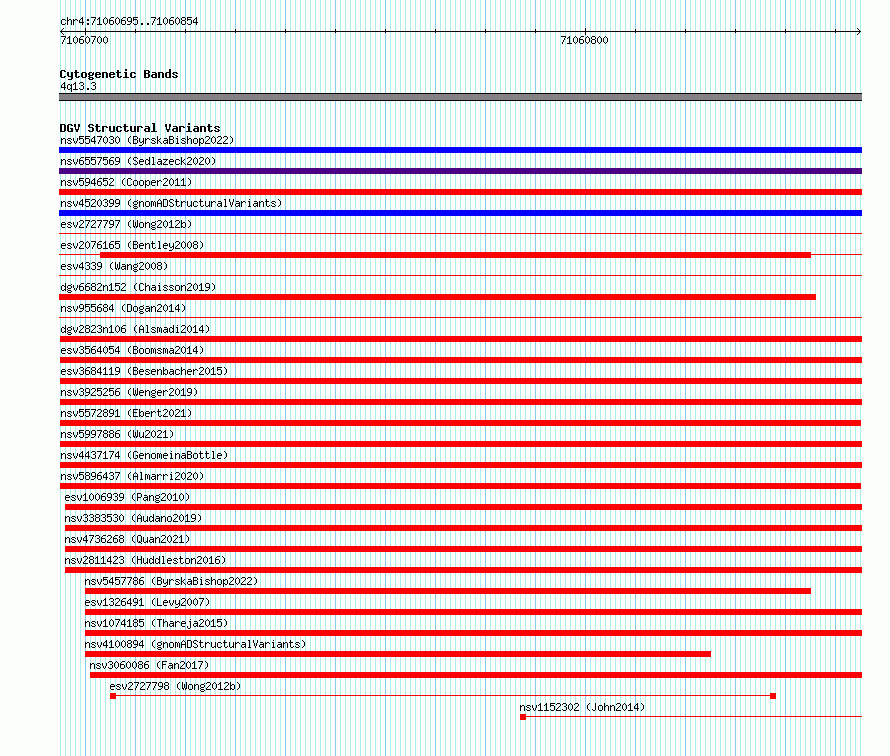Open variant nsv594652 (Cooper2011) label
This screenshot has width=890, height=756.
[126, 182]
